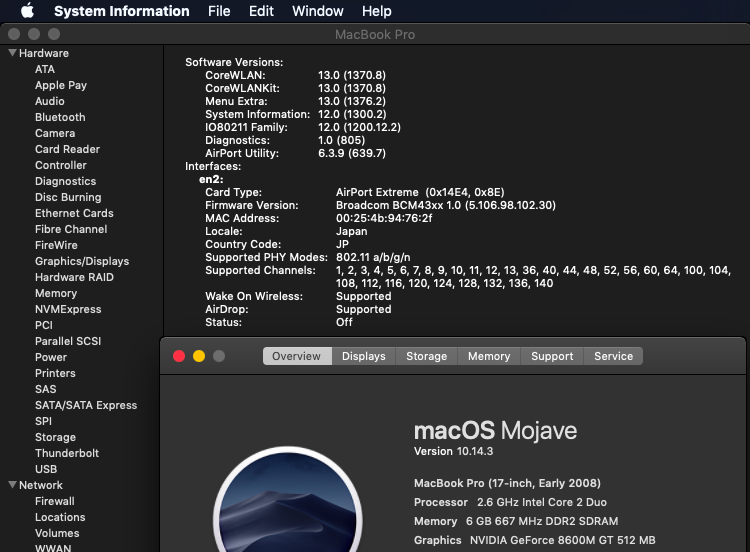Image resolution: width=750 pixels, height=552 pixels.
Task: Click Version 10.14.3 text
Action: [453, 452]
